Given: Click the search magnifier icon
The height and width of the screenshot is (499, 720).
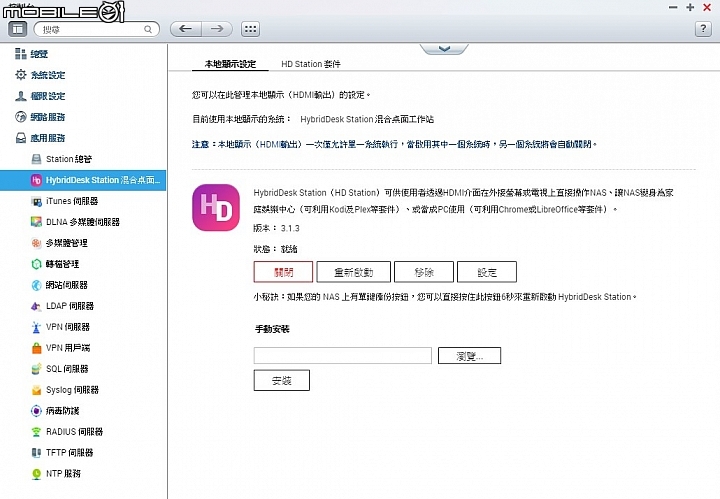Looking at the screenshot, I should coord(148,29).
